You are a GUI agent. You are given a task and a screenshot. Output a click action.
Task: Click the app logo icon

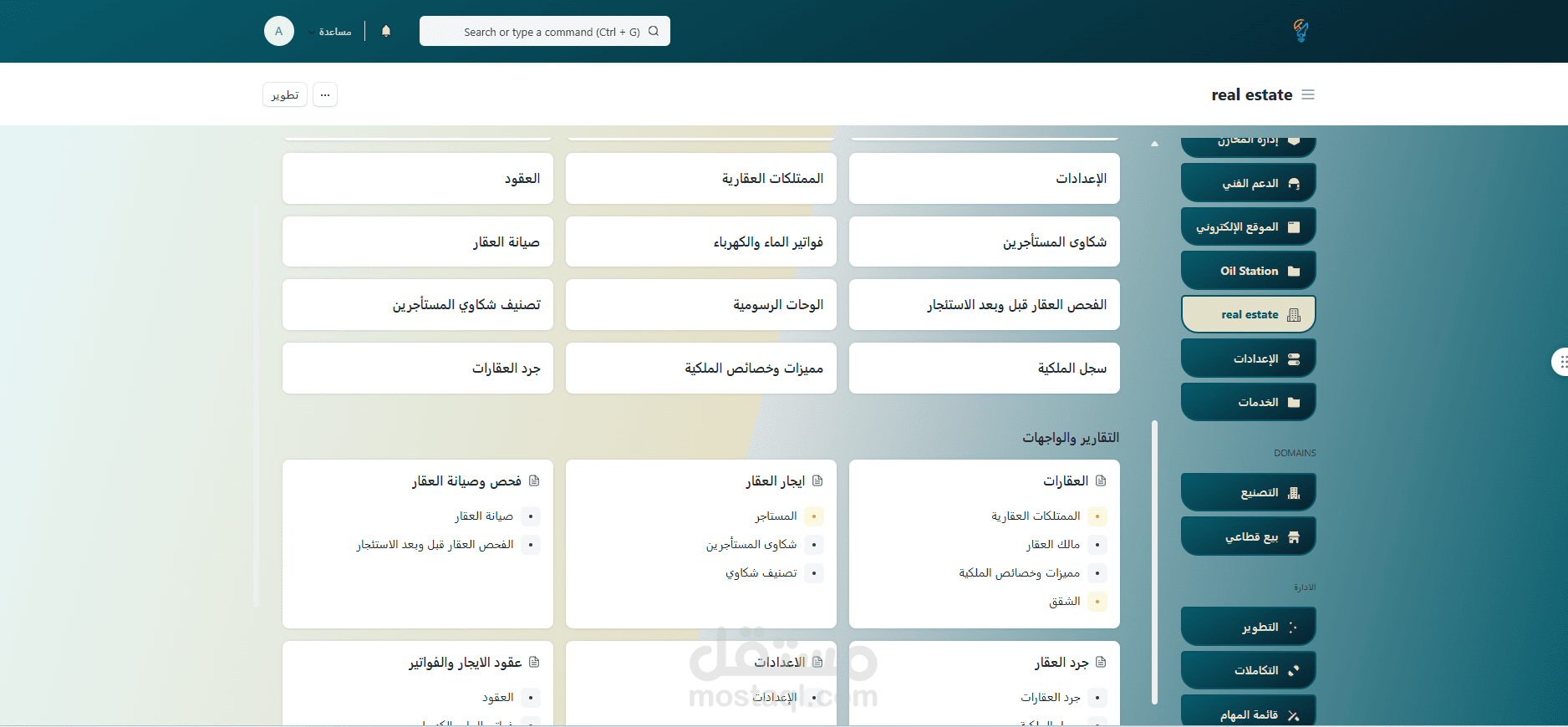(x=1301, y=31)
